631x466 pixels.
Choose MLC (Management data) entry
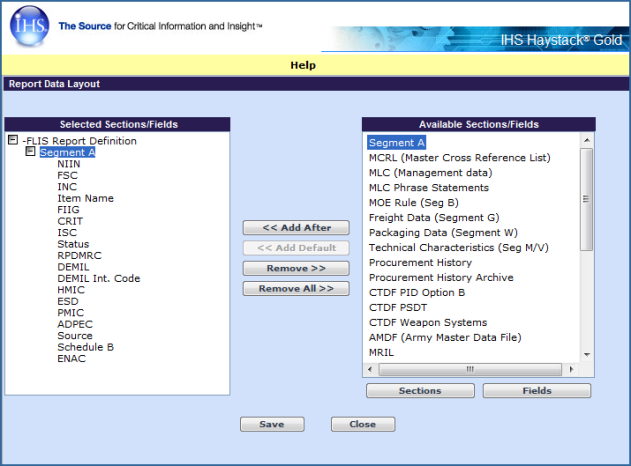point(431,173)
